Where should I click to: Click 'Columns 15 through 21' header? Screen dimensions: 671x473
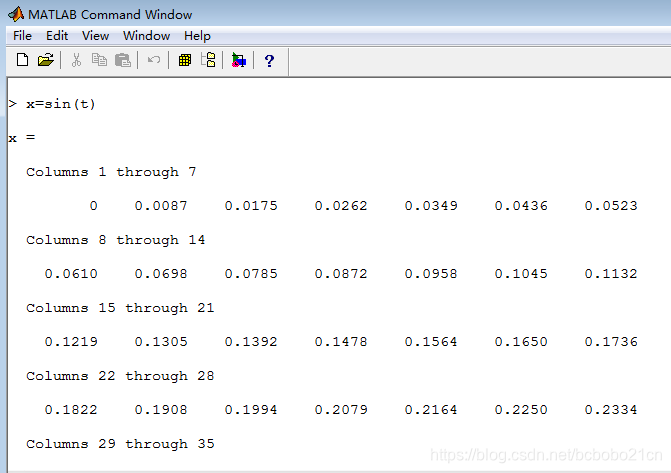[120, 308]
